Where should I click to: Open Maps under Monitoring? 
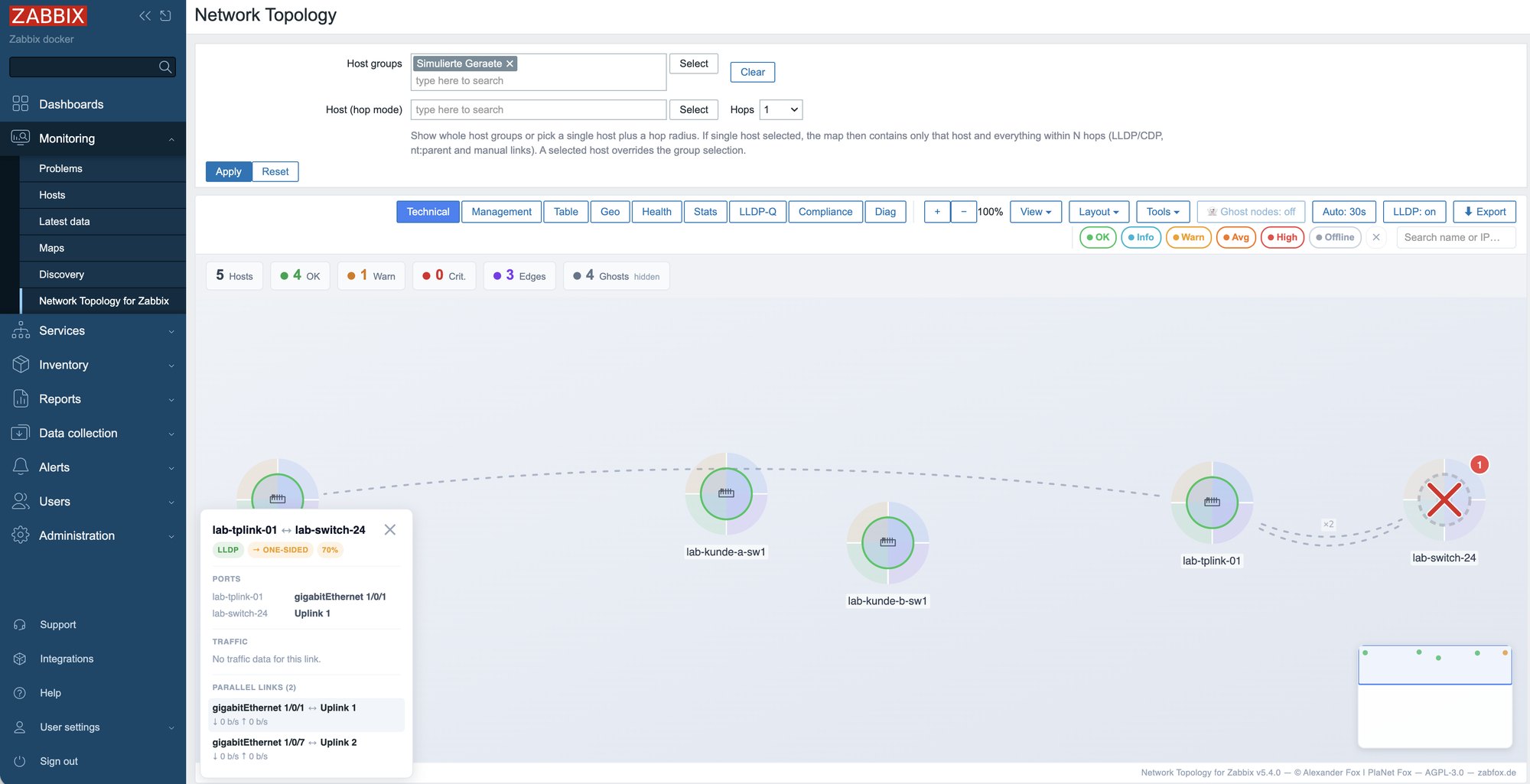(51, 248)
